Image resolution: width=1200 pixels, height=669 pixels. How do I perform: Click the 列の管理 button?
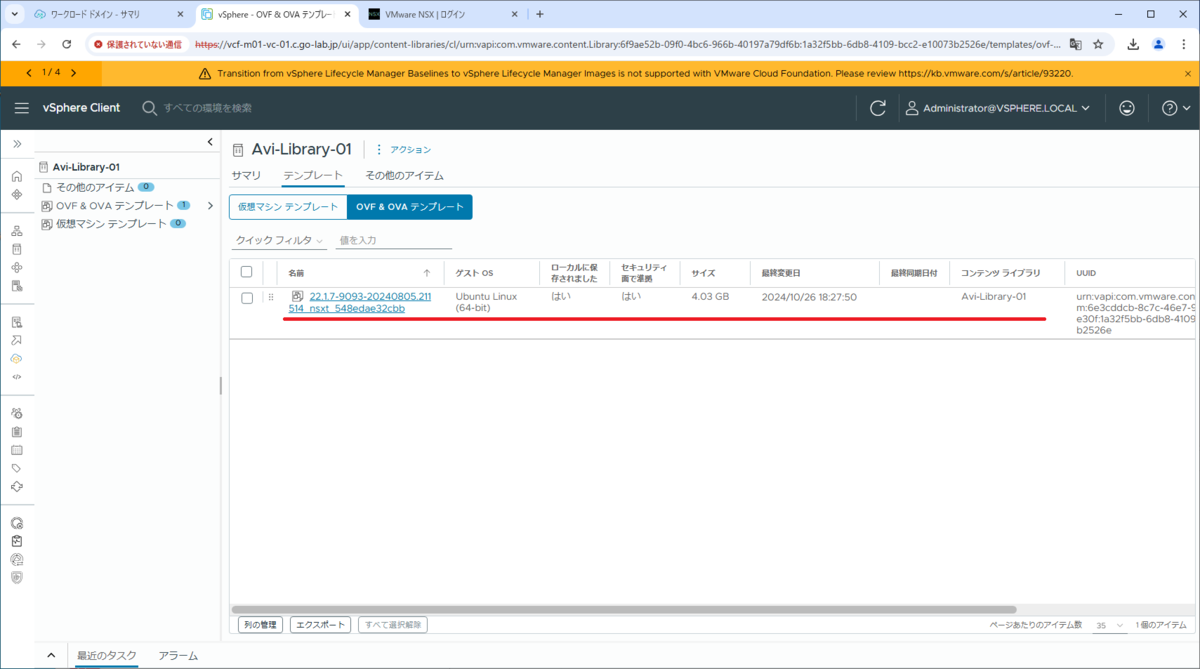[x=261, y=625]
